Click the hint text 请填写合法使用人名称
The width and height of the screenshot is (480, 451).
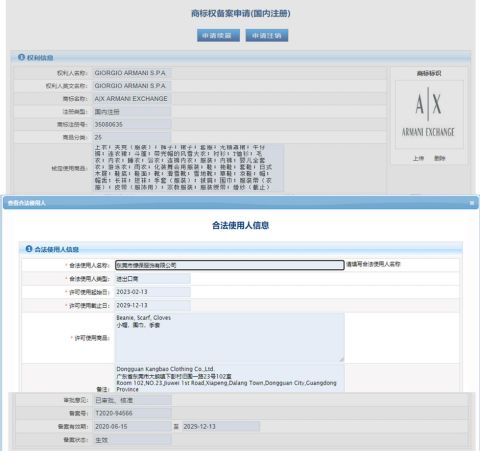(x=373, y=264)
